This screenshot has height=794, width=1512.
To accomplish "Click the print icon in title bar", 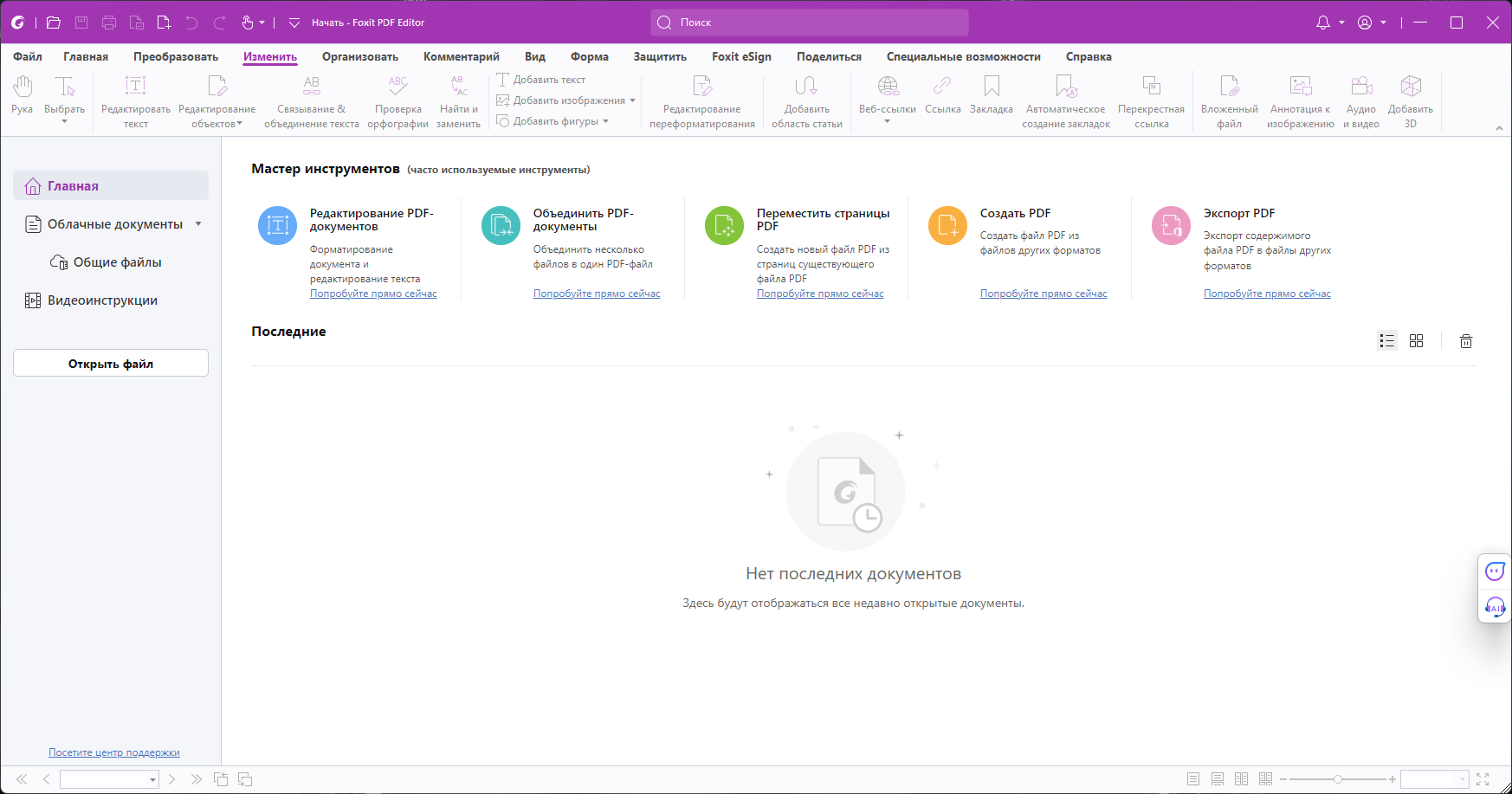I will tap(109, 23).
